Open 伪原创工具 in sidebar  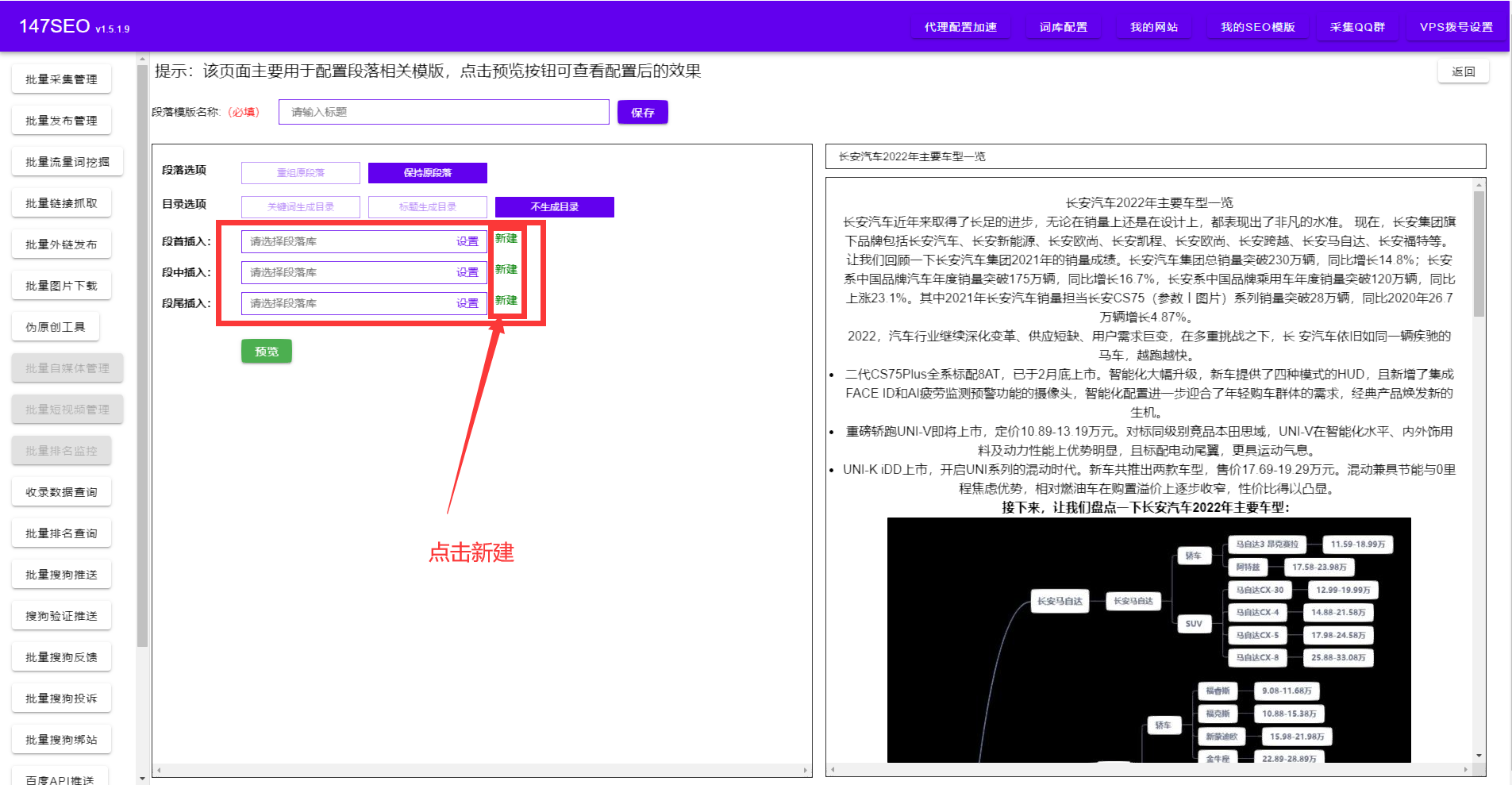pos(56,327)
